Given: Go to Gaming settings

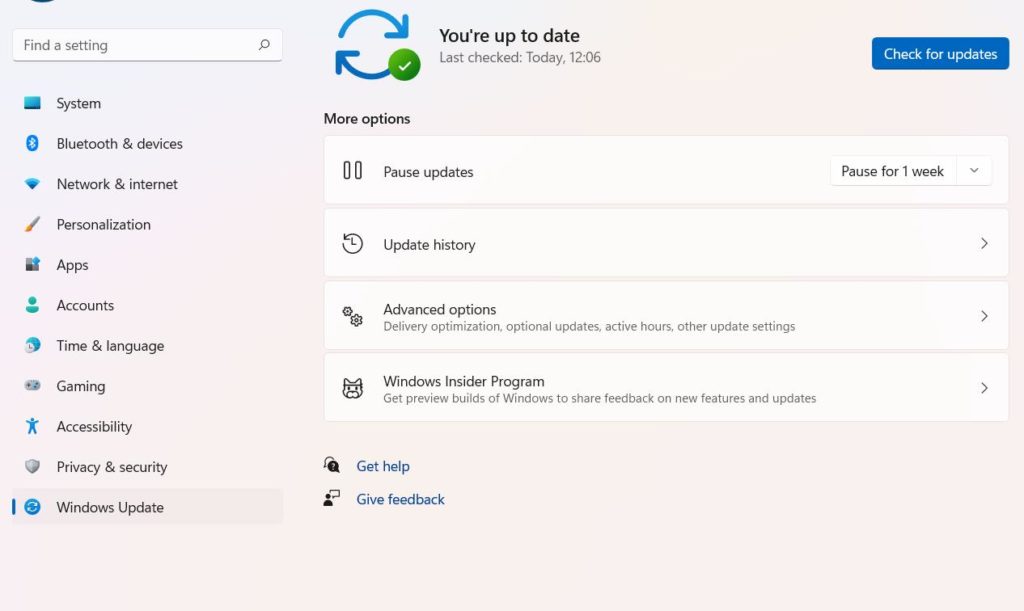Looking at the screenshot, I should pyautogui.click(x=148, y=386).
